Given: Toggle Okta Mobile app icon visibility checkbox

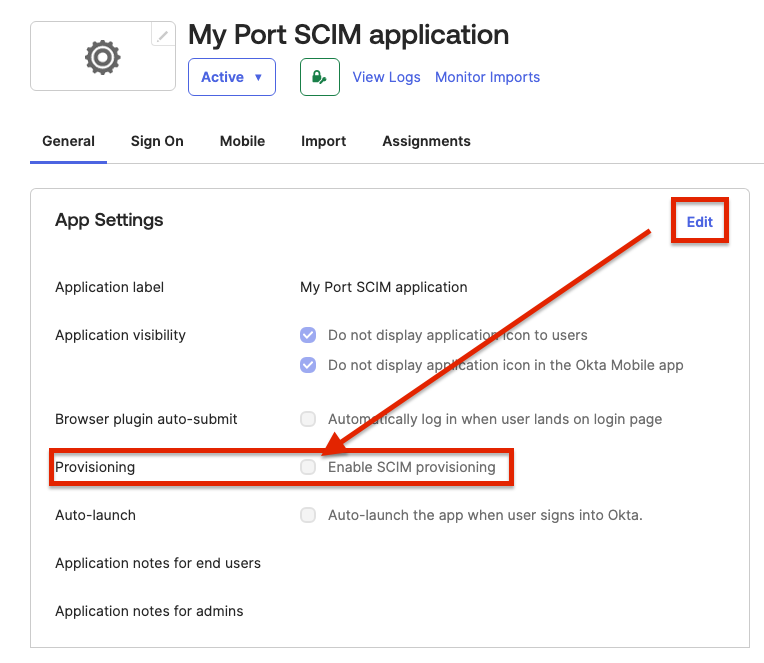Looking at the screenshot, I should tap(308, 365).
